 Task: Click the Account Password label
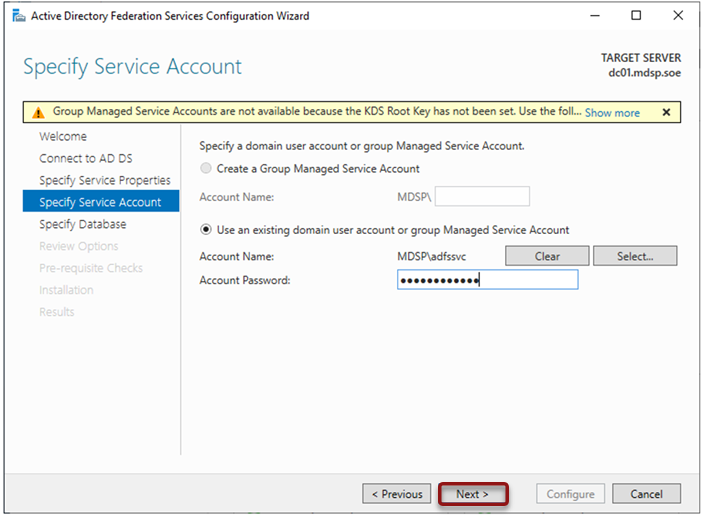pyautogui.click(x=245, y=280)
